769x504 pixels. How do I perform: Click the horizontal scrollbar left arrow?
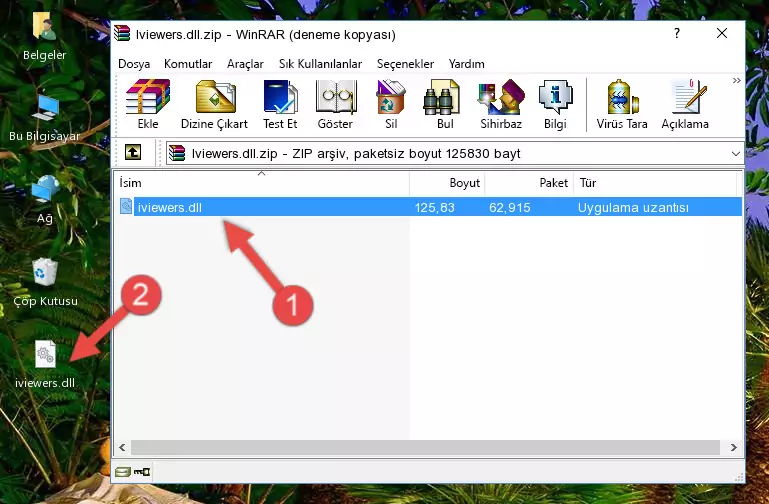122,447
